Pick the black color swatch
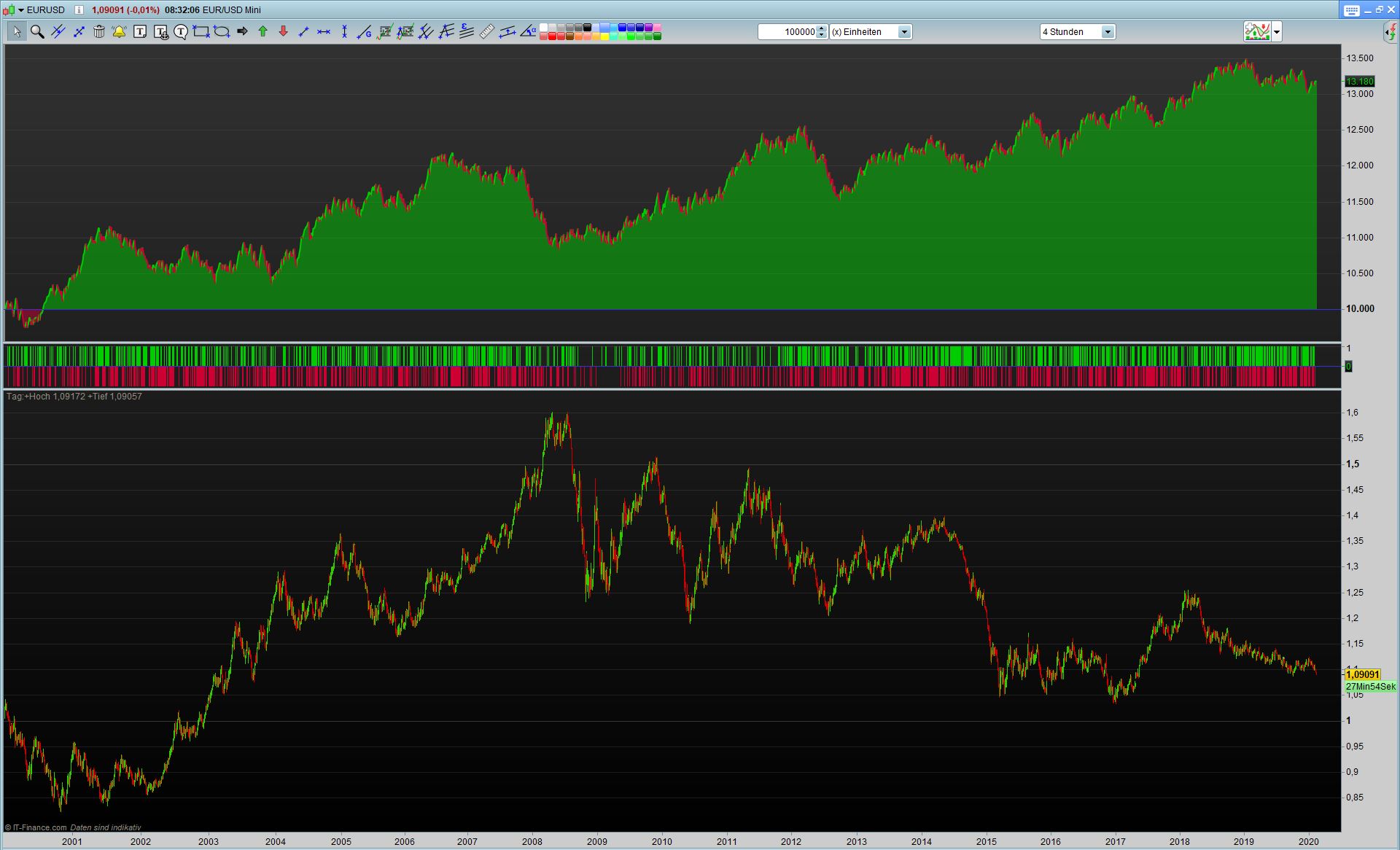 click(x=587, y=28)
